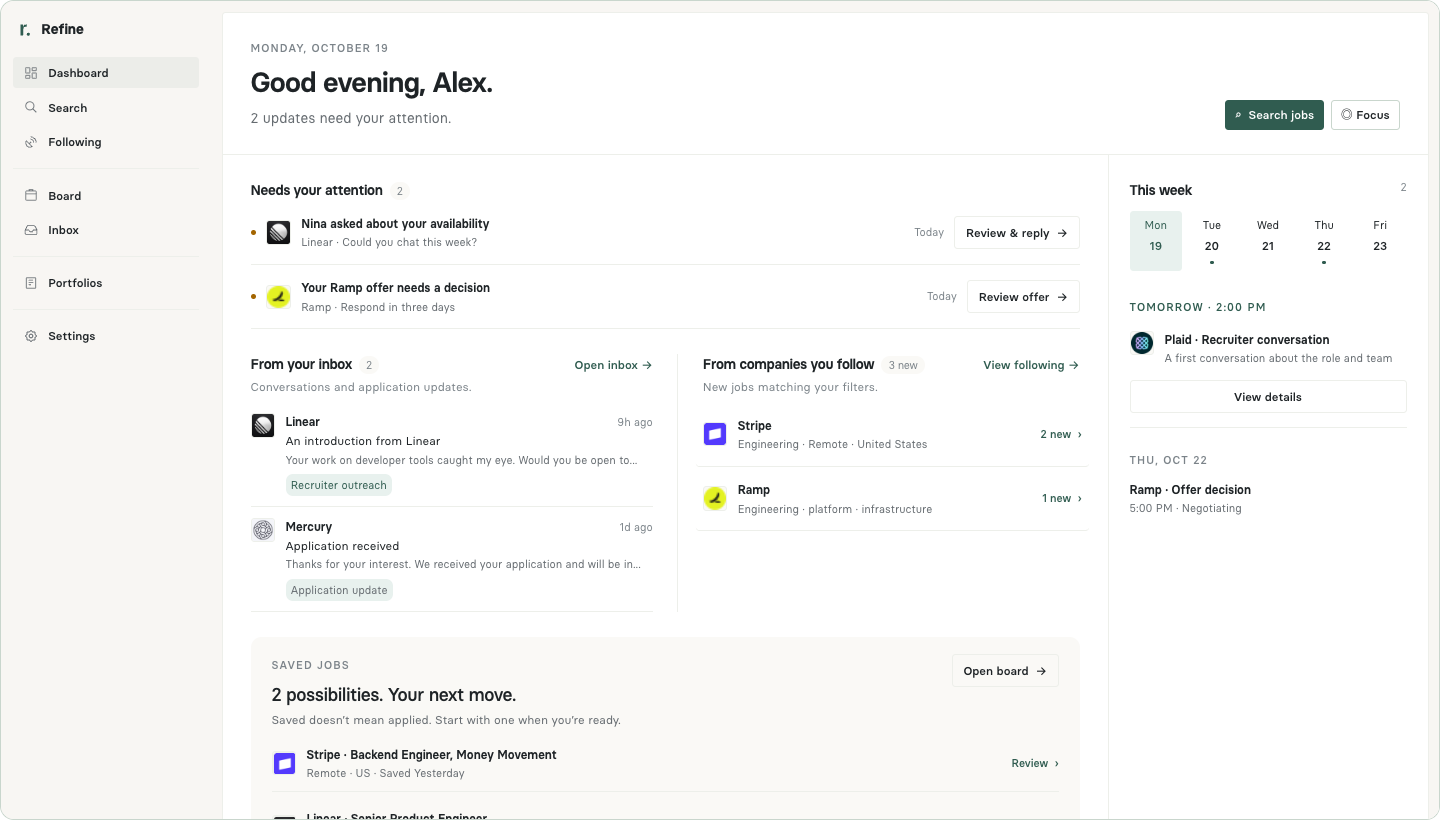Open Board in the sidebar
1440x820 pixels.
[106, 196]
